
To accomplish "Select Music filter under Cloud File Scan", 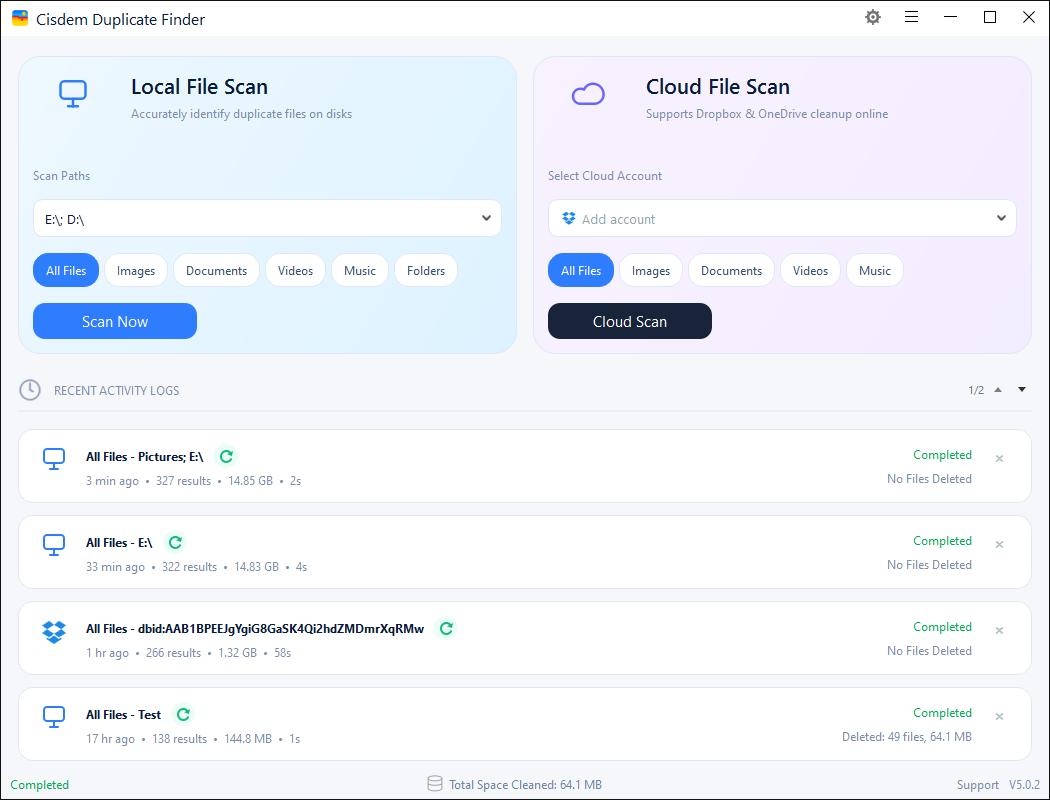I will pos(875,270).
